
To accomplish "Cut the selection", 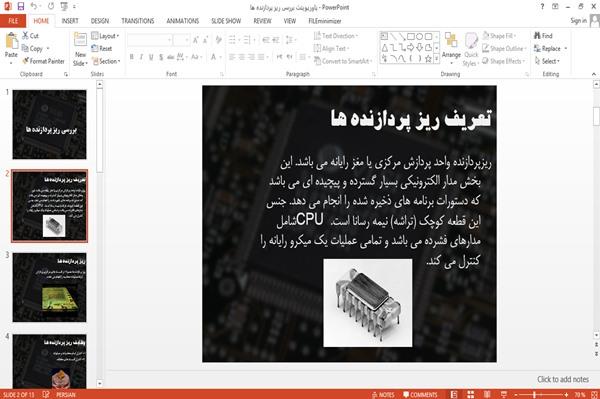I will pos(31,36).
